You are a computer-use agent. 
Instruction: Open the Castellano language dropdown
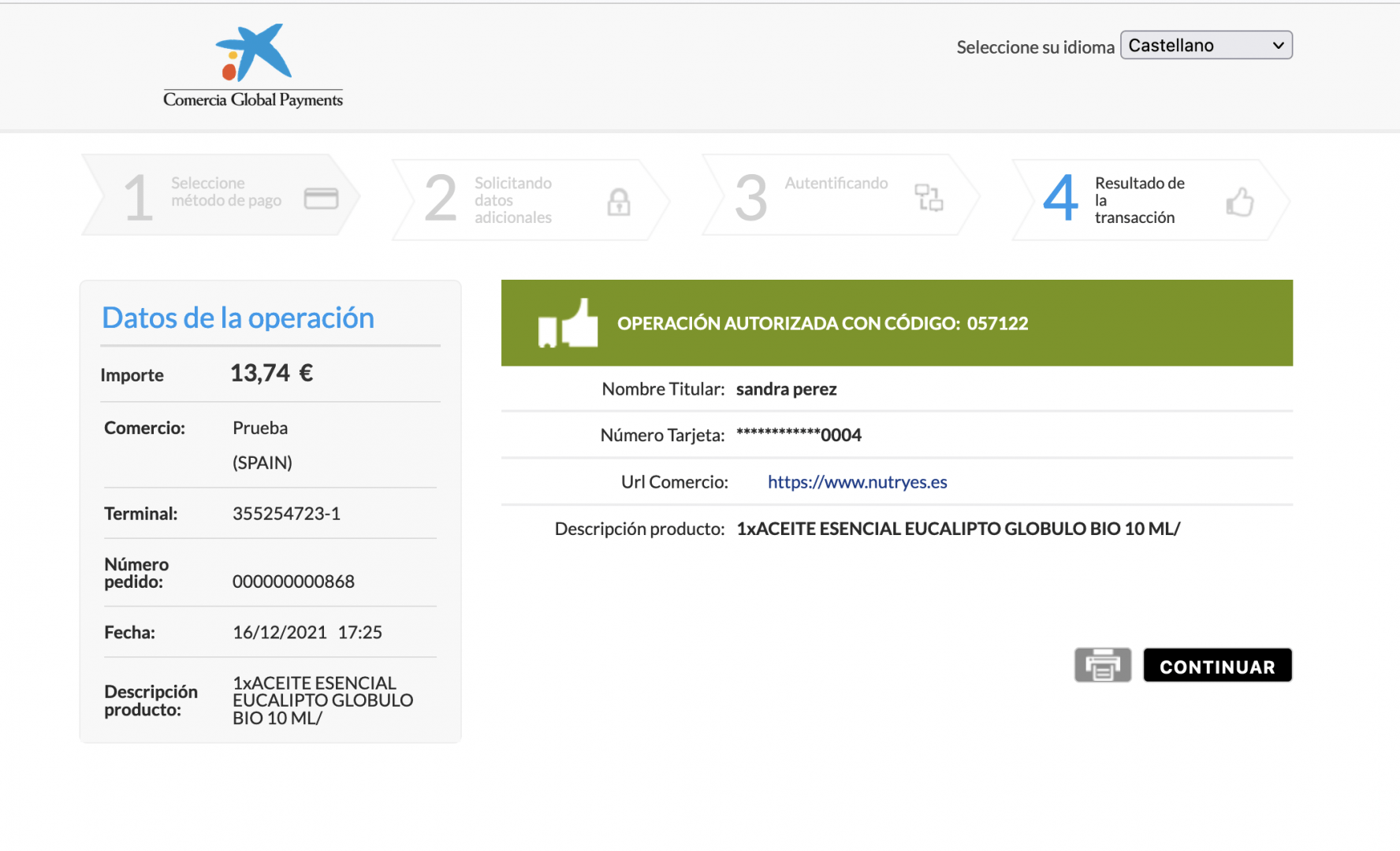pos(1206,45)
